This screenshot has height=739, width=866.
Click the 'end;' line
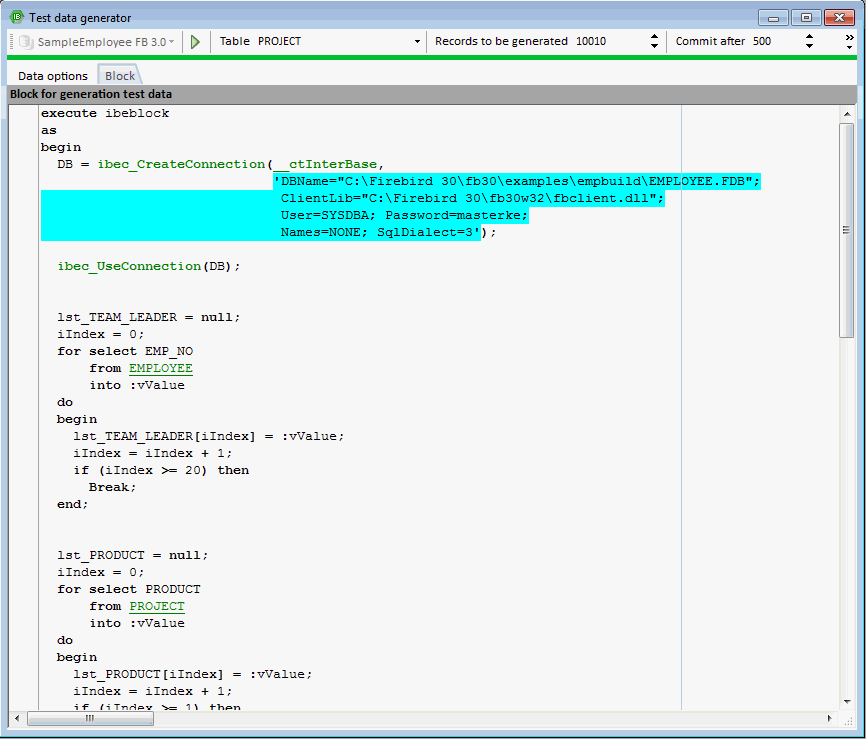72,504
